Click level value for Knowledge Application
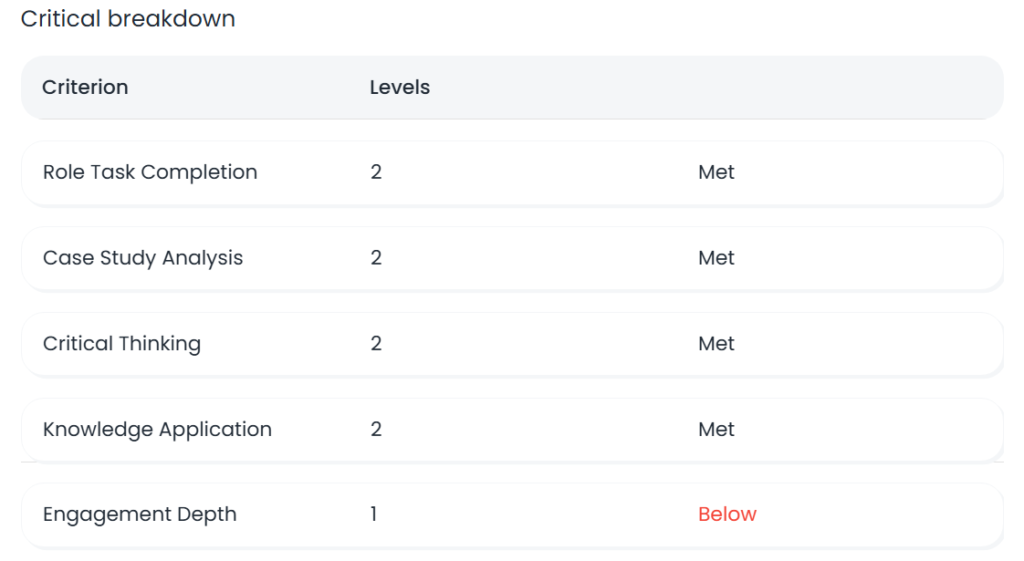Image resolution: width=1024 pixels, height=561 pixels. [376, 429]
